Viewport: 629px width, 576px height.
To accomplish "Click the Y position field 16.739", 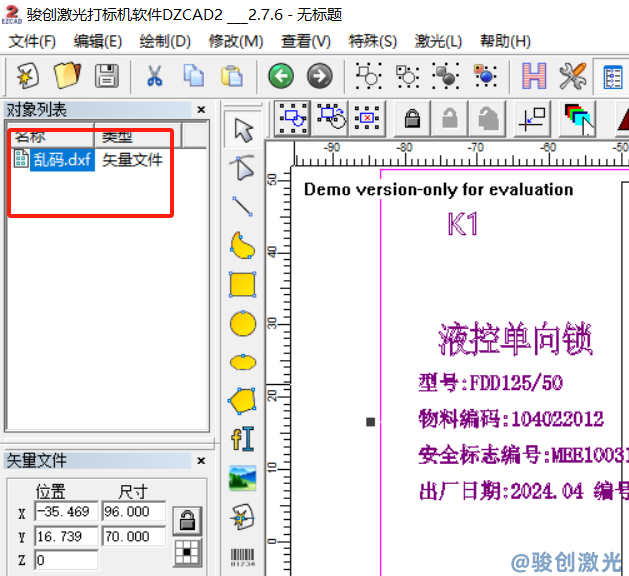I will pos(66,536).
